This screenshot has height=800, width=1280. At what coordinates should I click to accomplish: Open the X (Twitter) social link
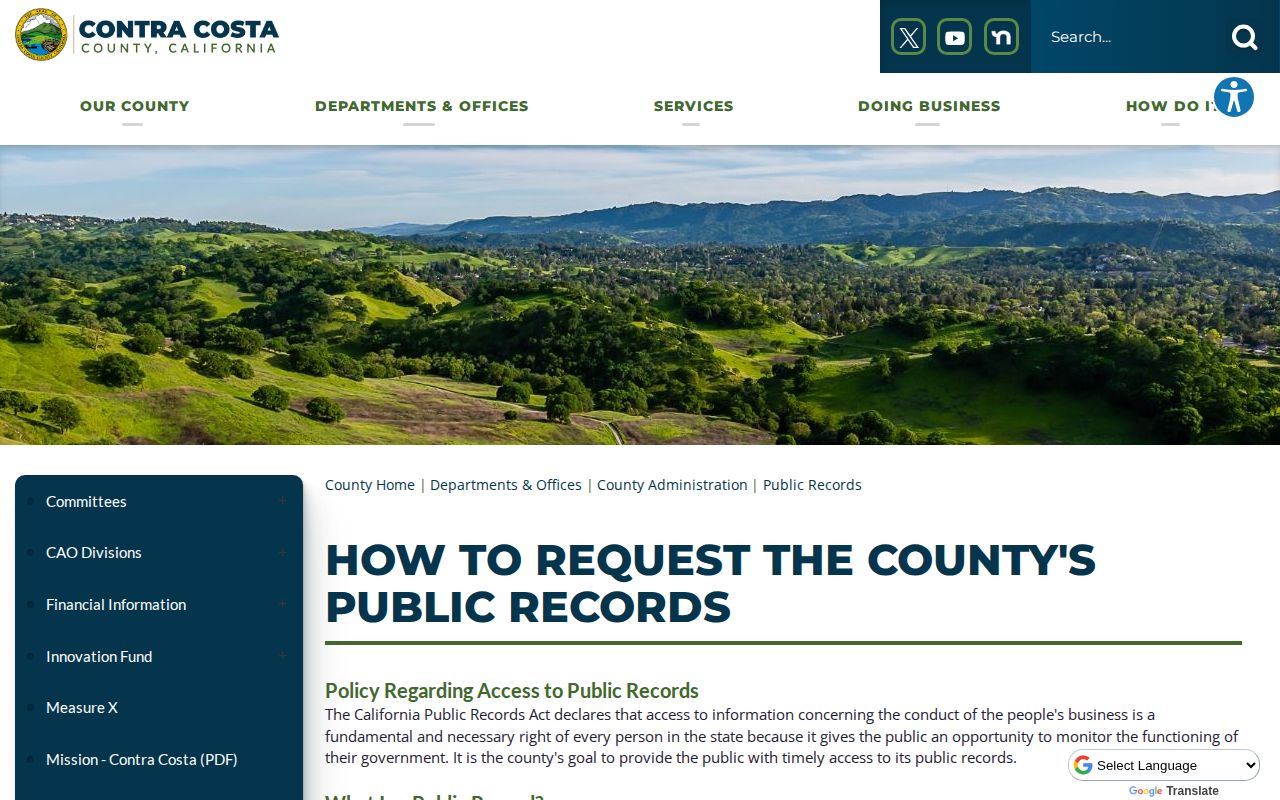[x=908, y=37]
